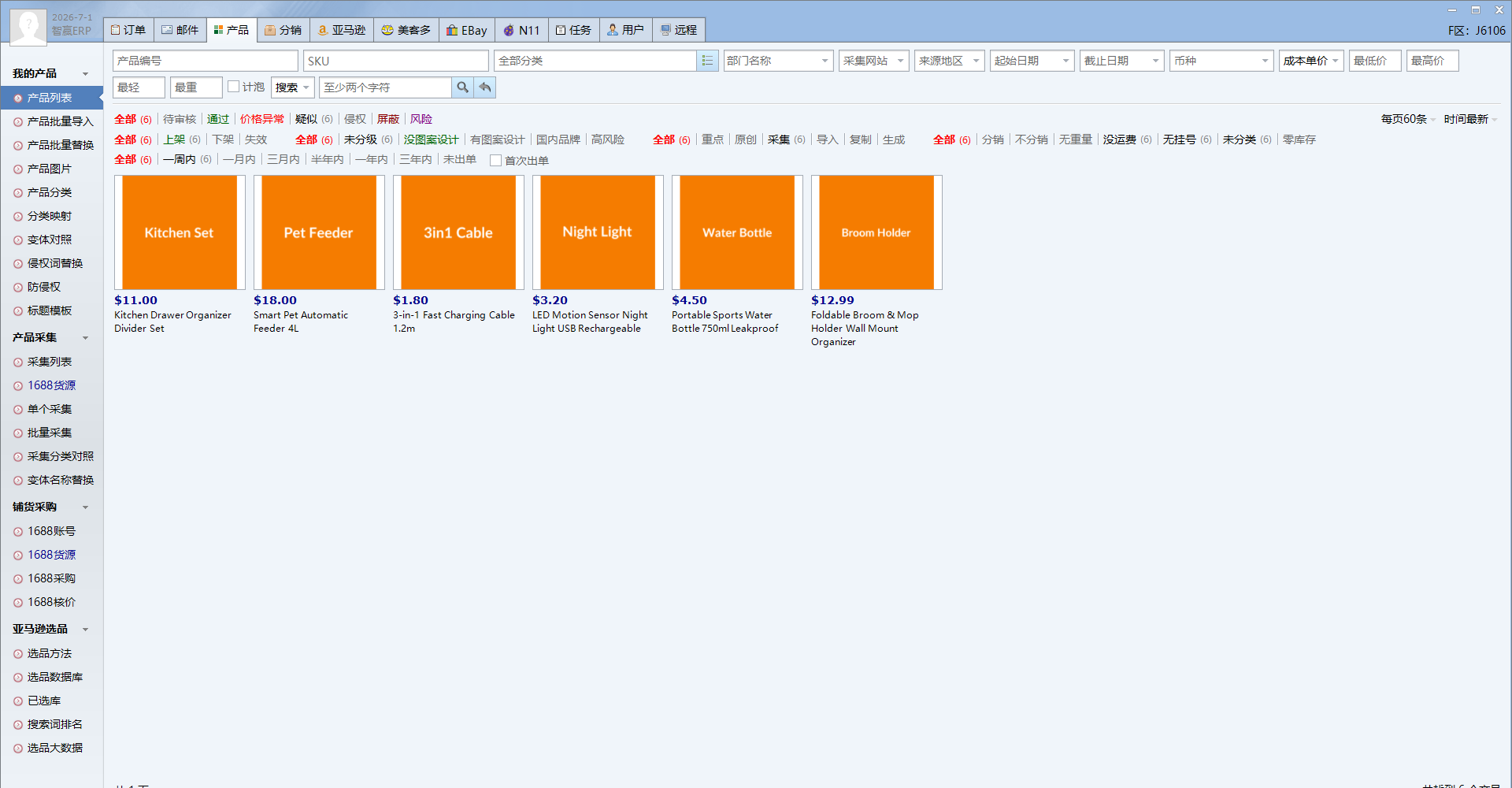Screen dimensions: 1512x788
Task: Open the category list icon button
Action: [x=707, y=61]
